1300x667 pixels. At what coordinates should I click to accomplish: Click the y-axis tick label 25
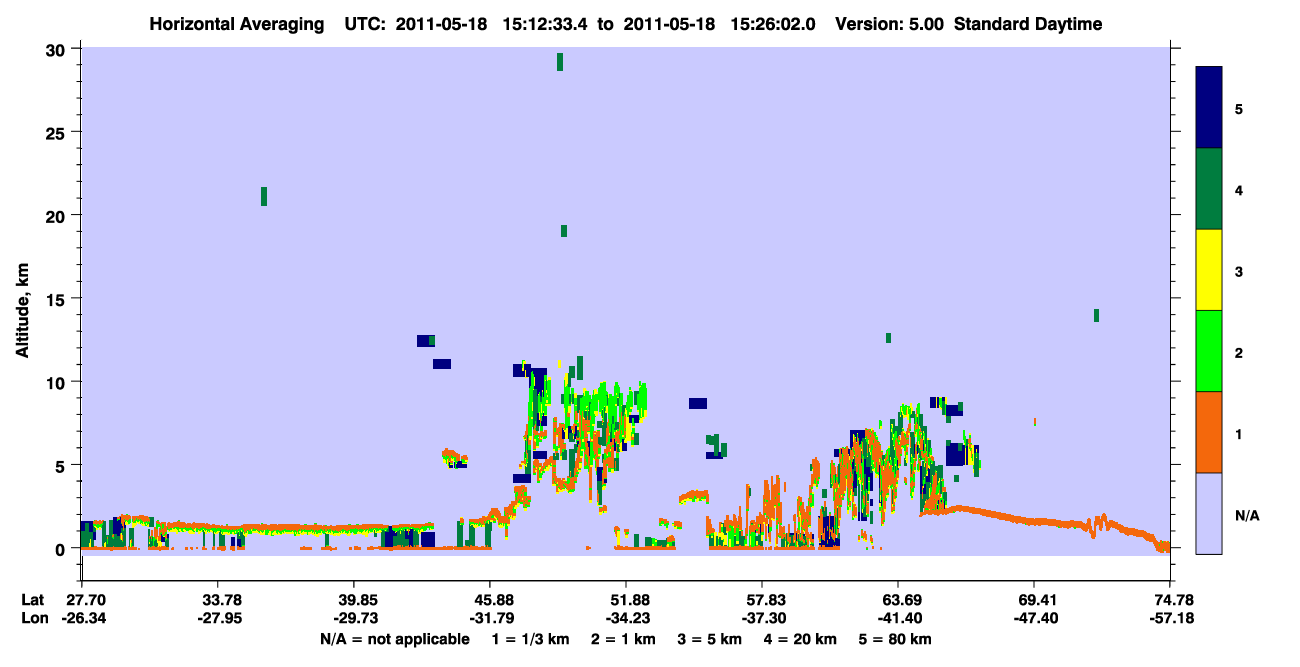coord(57,132)
